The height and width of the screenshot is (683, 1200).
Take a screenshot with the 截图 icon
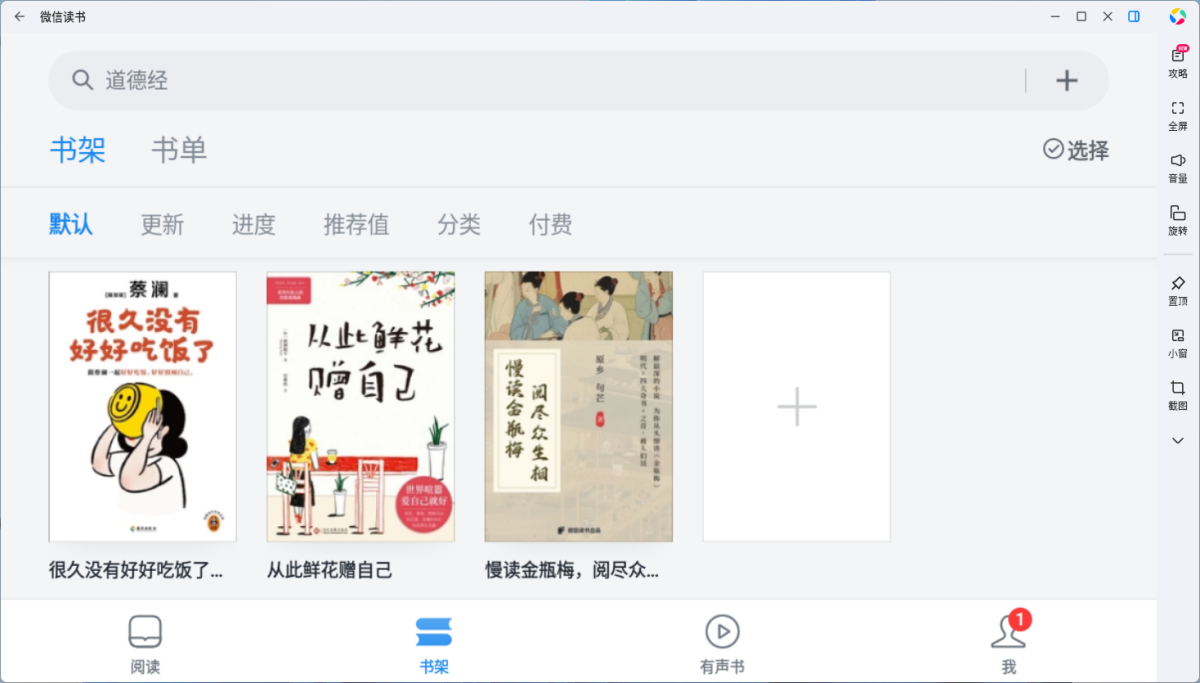pyautogui.click(x=1177, y=395)
